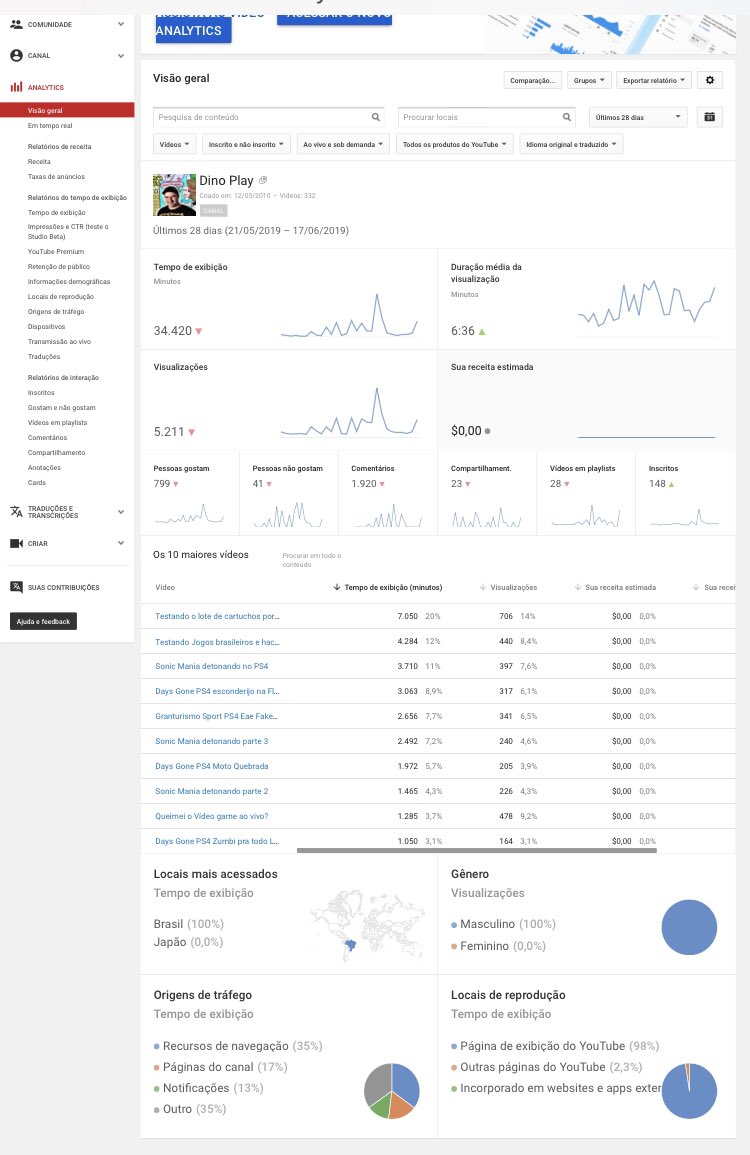This screenshot has height=1155, width=750.
Task: Click the Visualizações chart card
Action: pyautogui.click(x=289, y=400)
